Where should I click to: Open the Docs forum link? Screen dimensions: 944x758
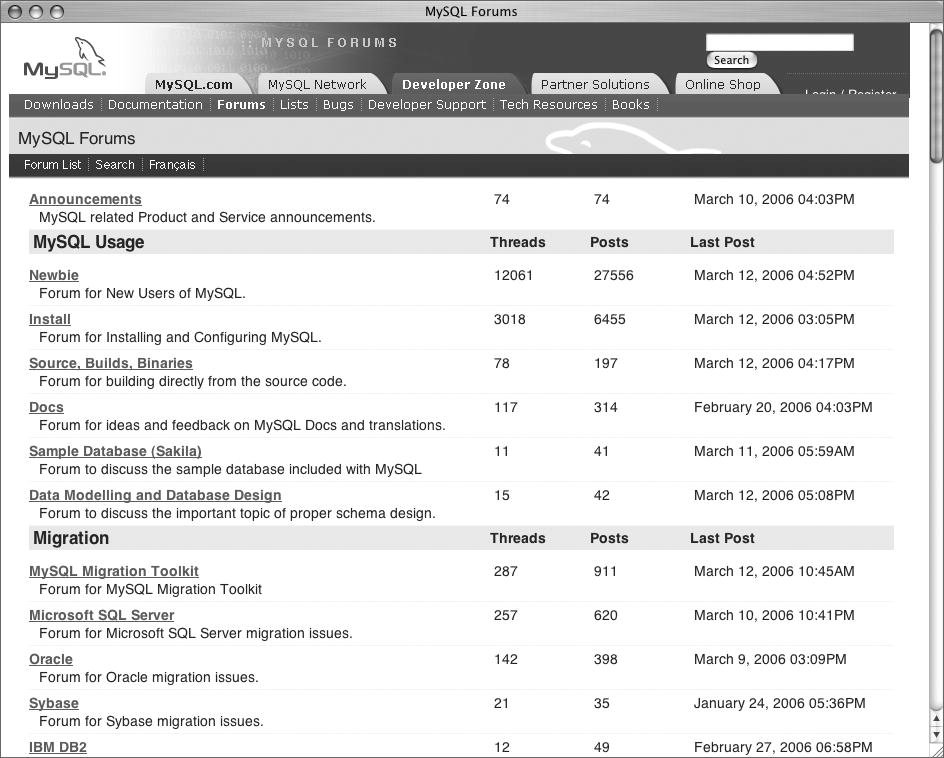pyautogui.click(x=46, y=407)
